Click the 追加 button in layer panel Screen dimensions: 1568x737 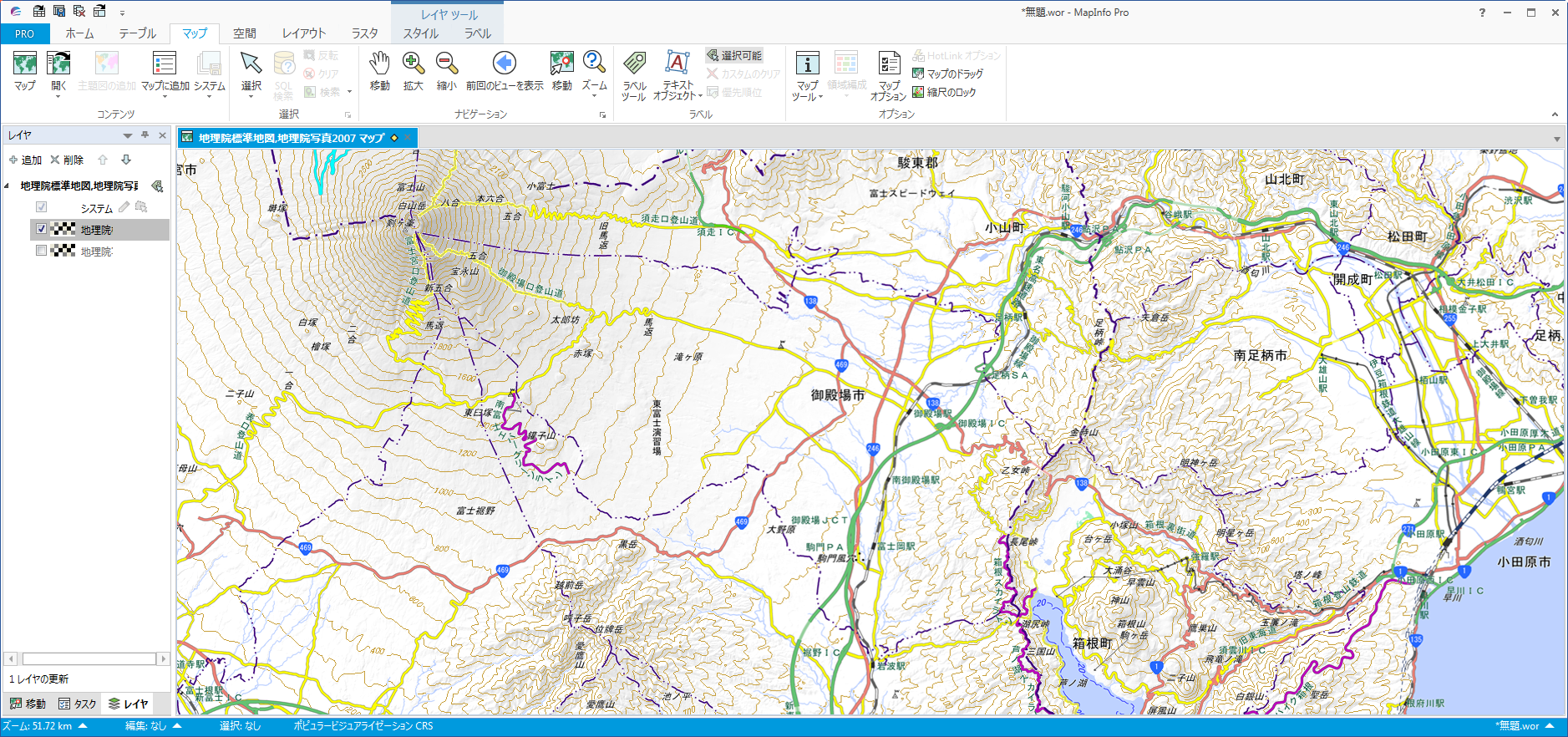pos(25,160)
